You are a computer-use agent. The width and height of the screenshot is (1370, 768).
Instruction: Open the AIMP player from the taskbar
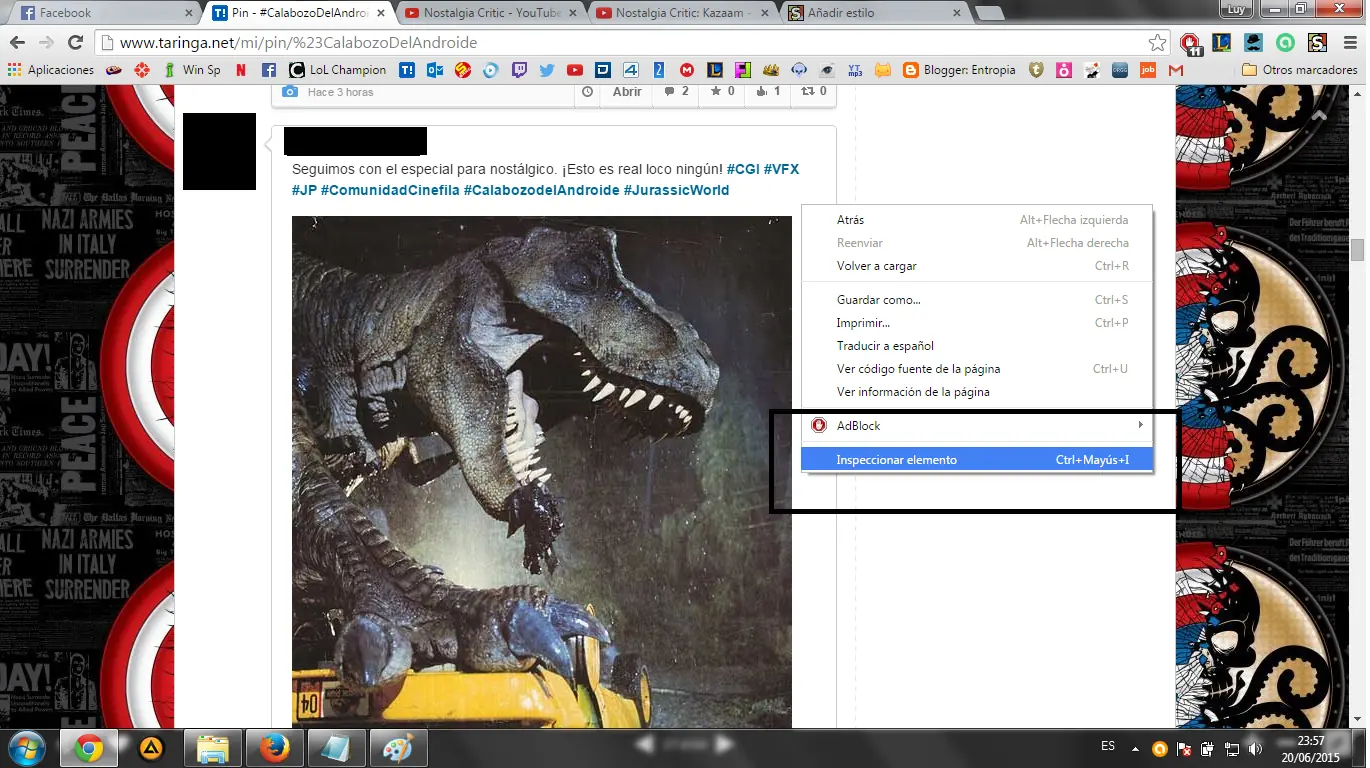click(x=150, y=748)
